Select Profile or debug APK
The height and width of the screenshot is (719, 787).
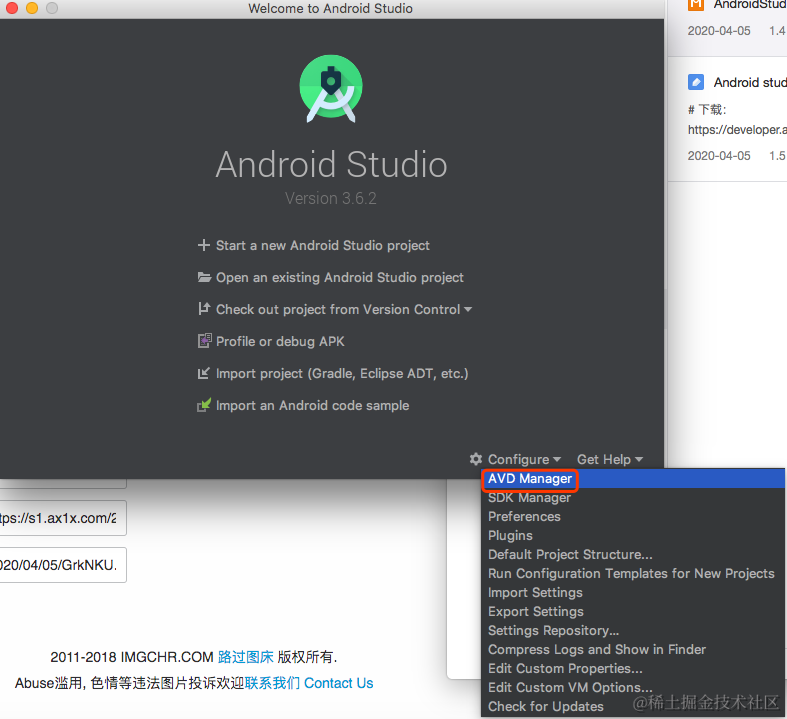click(280, 342)
